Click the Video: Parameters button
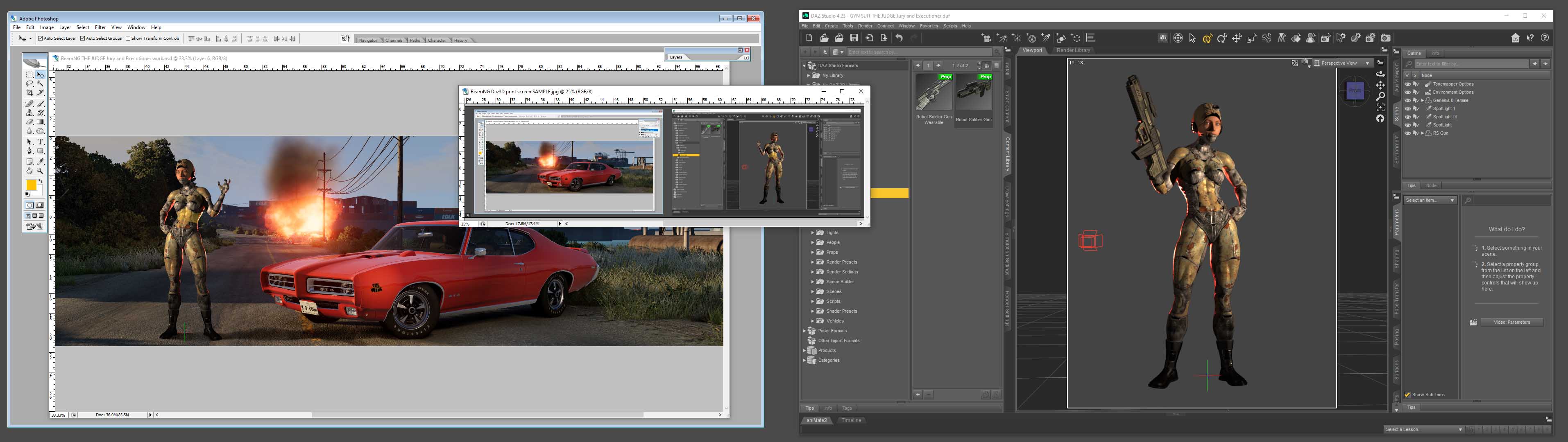 point(1511,322)
